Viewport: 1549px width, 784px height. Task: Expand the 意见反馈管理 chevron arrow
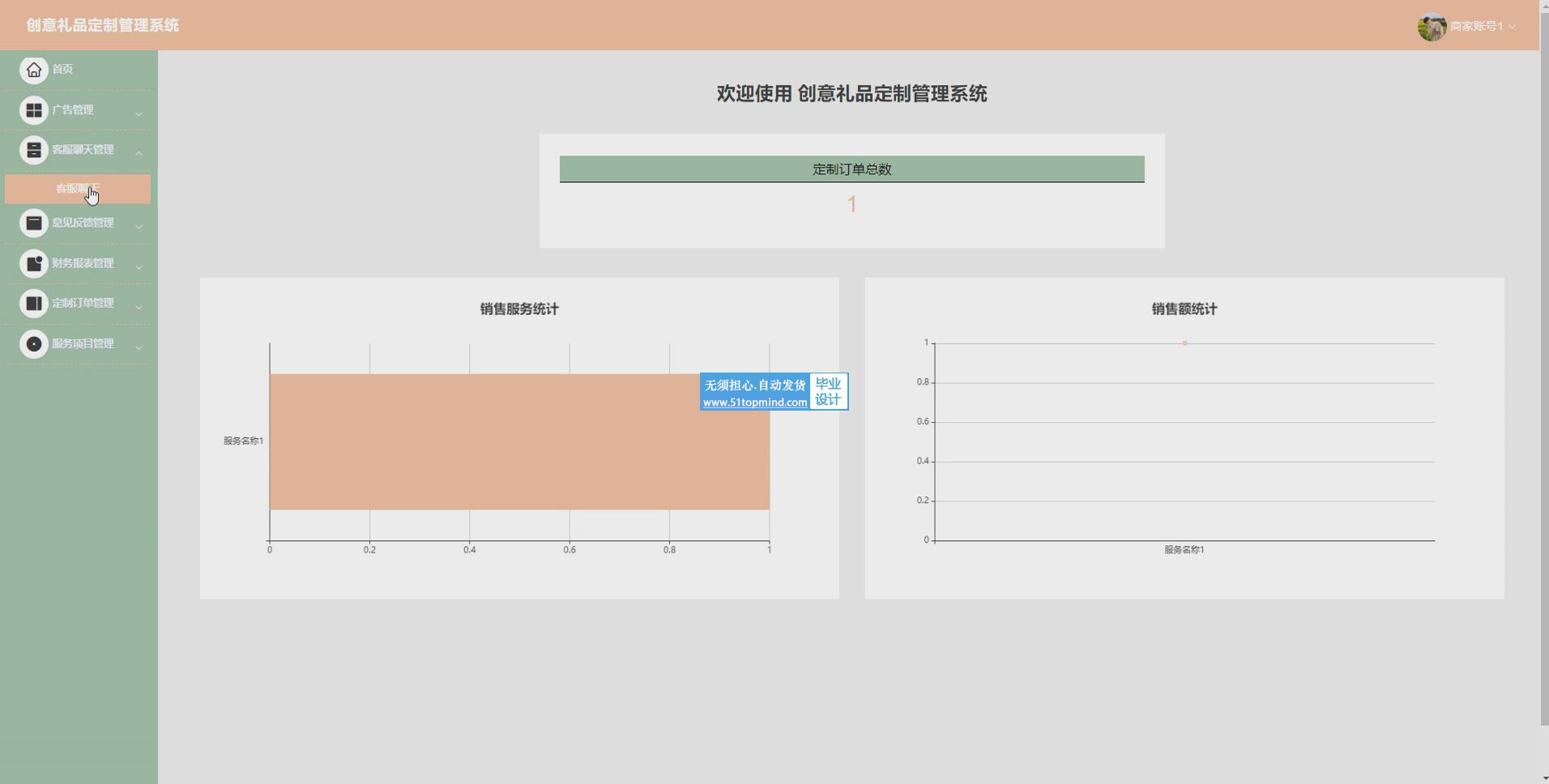pyautogui.click(x=139, y=226)
